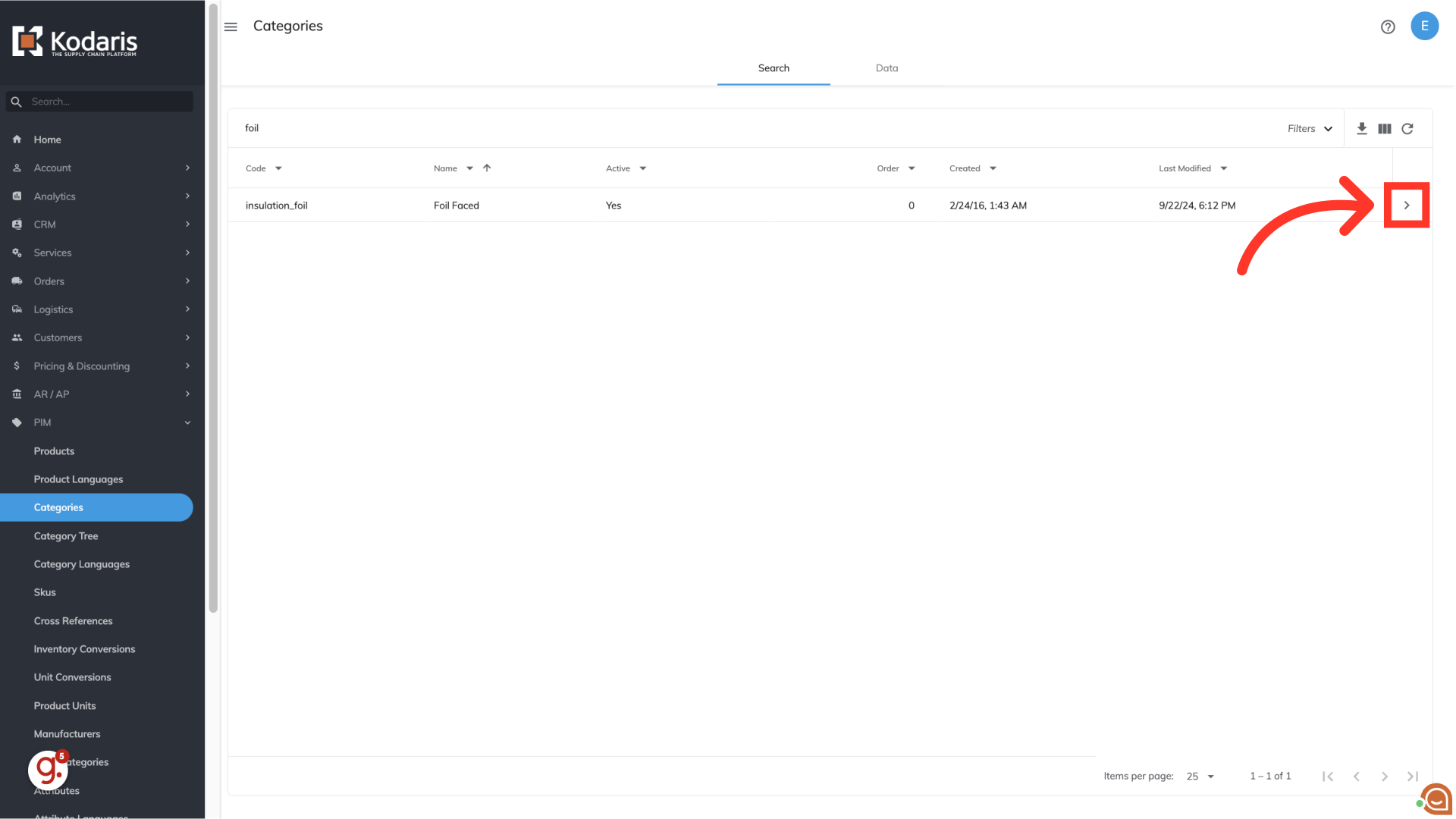Change items per page dropdown
Image resolution: width=1456 pixels, height=819 pixels.
1200,776
